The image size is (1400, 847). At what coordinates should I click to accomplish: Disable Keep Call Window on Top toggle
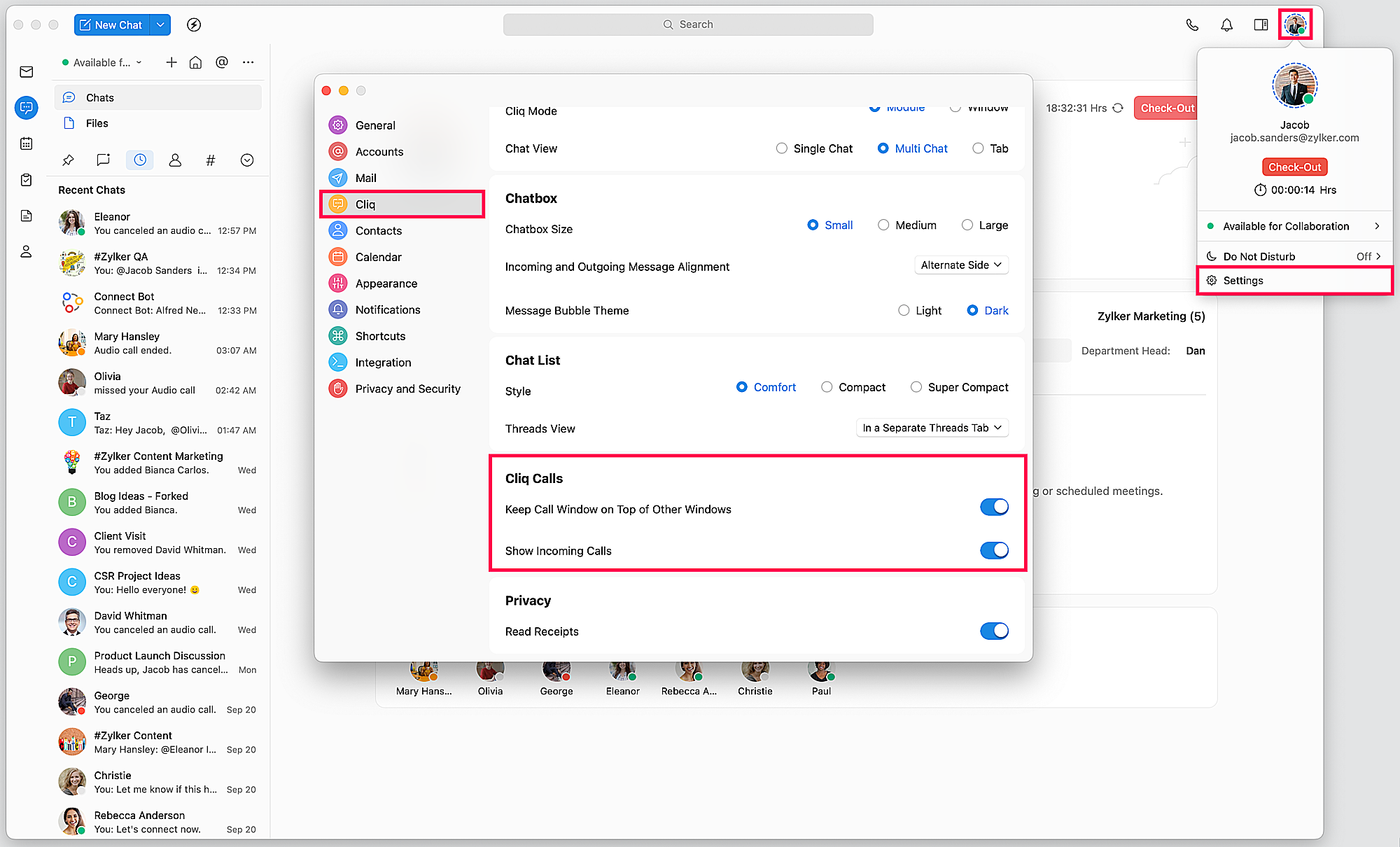pyautogui.click(x=994, y=507)
